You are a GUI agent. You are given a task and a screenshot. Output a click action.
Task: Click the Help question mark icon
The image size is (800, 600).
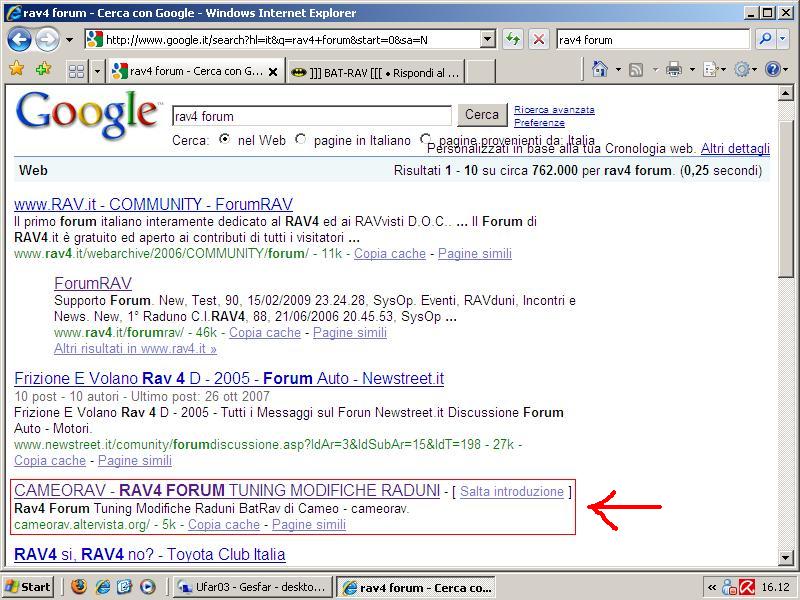(772, 70)
